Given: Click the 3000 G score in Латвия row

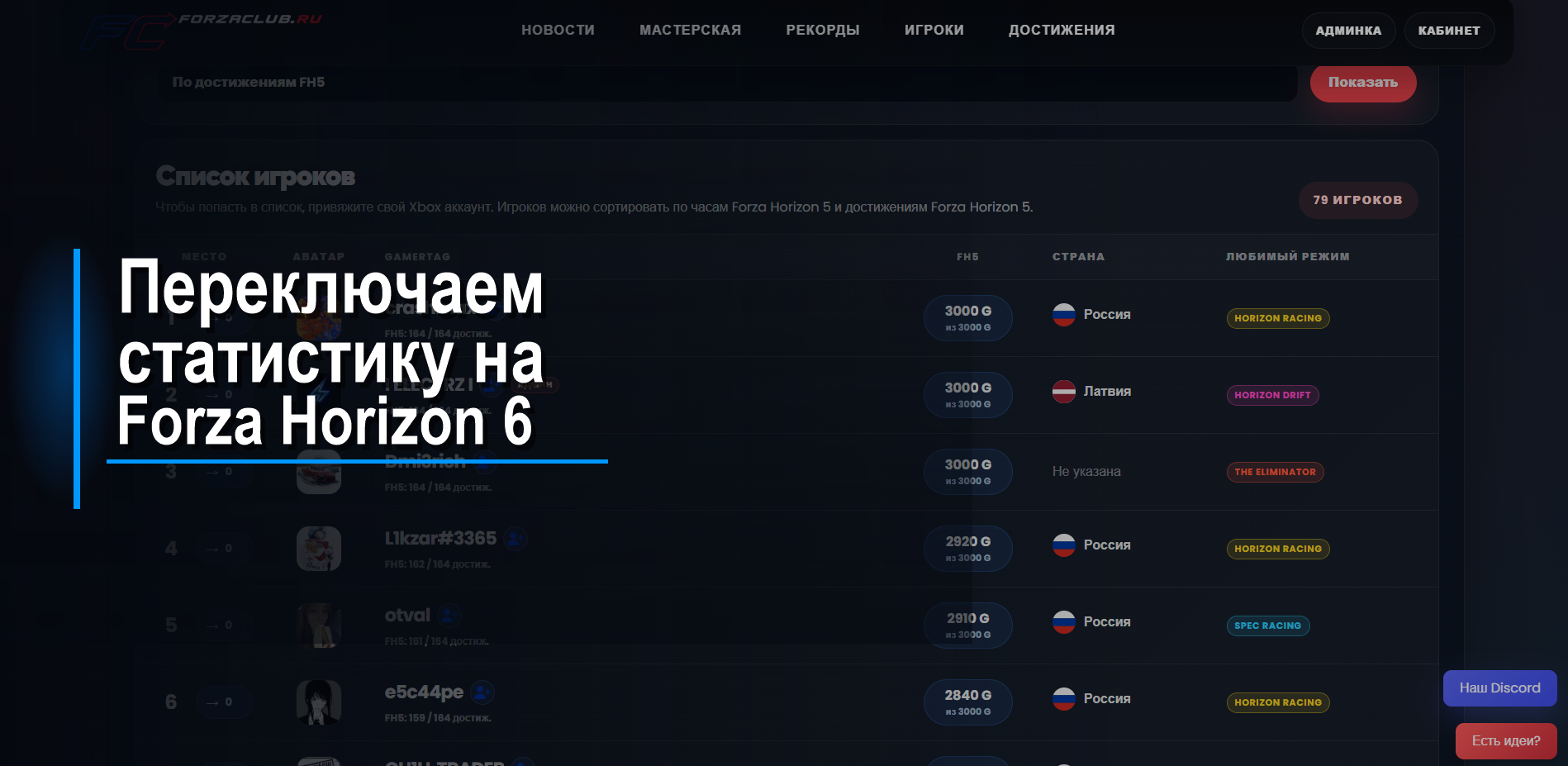Looking at the screenshot, I should pyautogui.click(x=968, y=395).
